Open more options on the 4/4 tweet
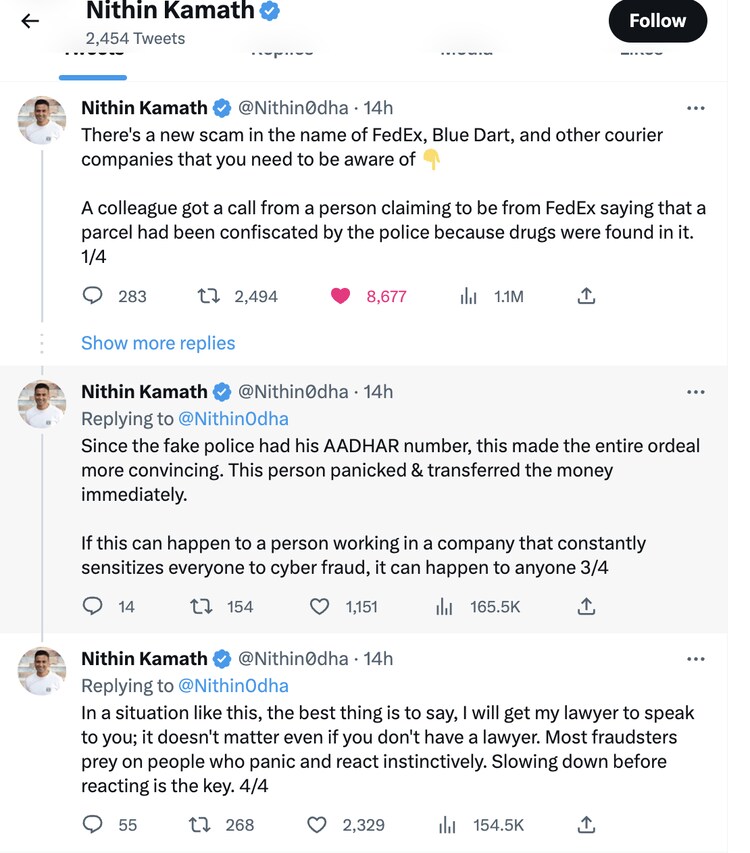 [696, 659]
